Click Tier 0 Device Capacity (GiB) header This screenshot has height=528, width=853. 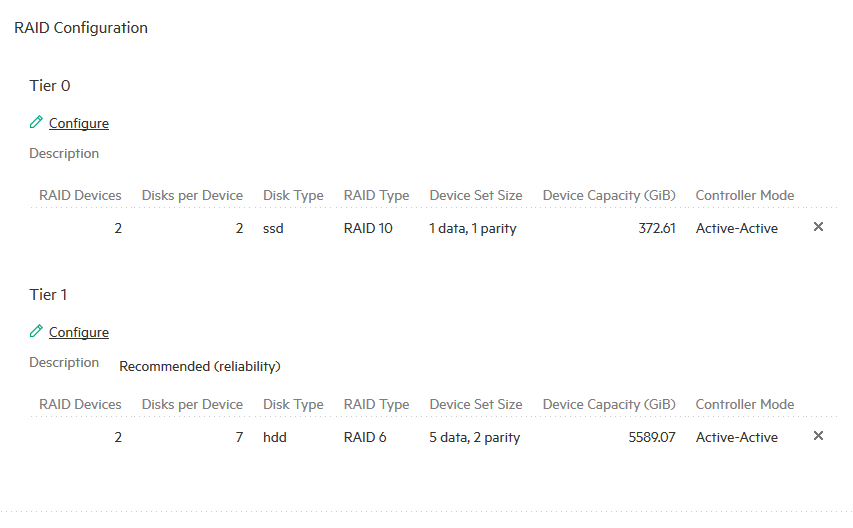coord(609,195)
